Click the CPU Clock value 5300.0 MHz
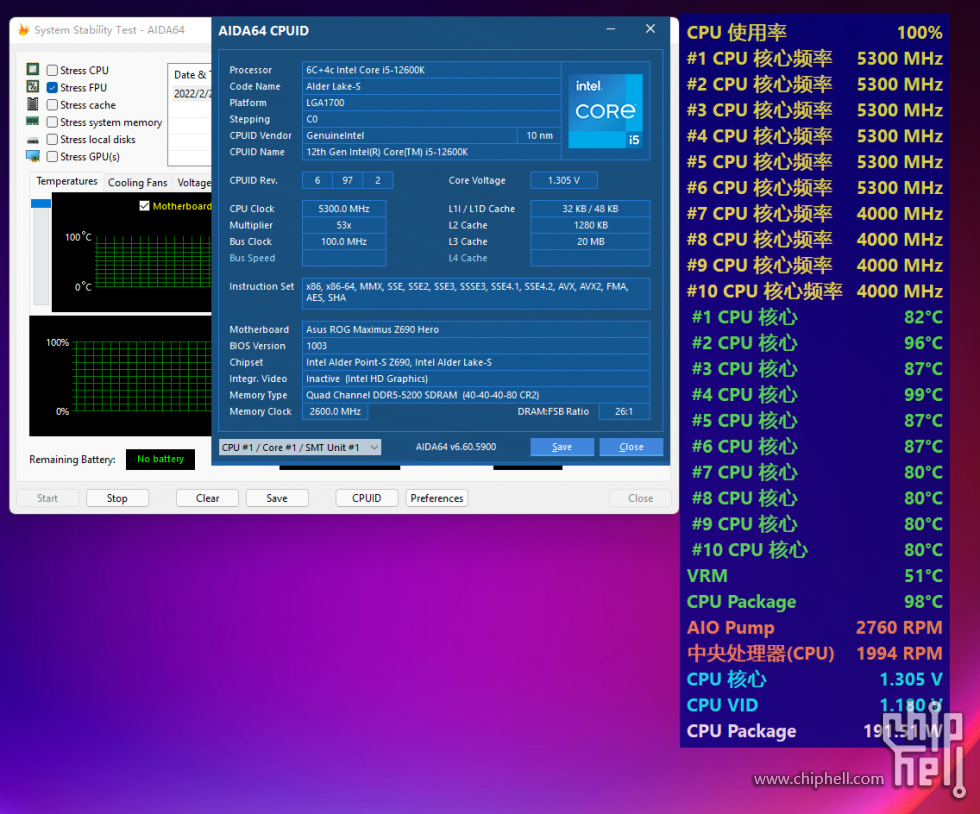The width and height of the screenshot is (980, 814). pos(344,209)
